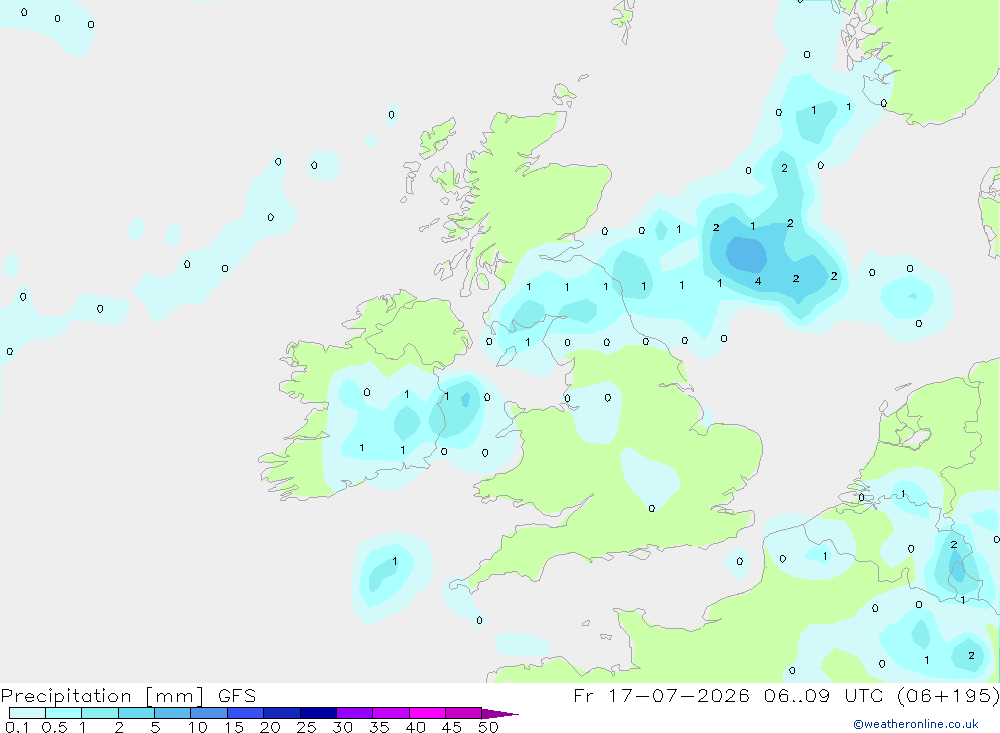Choose the 10–15 mm legend color swatch
The image size is (1000, 733).
(x=209, y=713)
